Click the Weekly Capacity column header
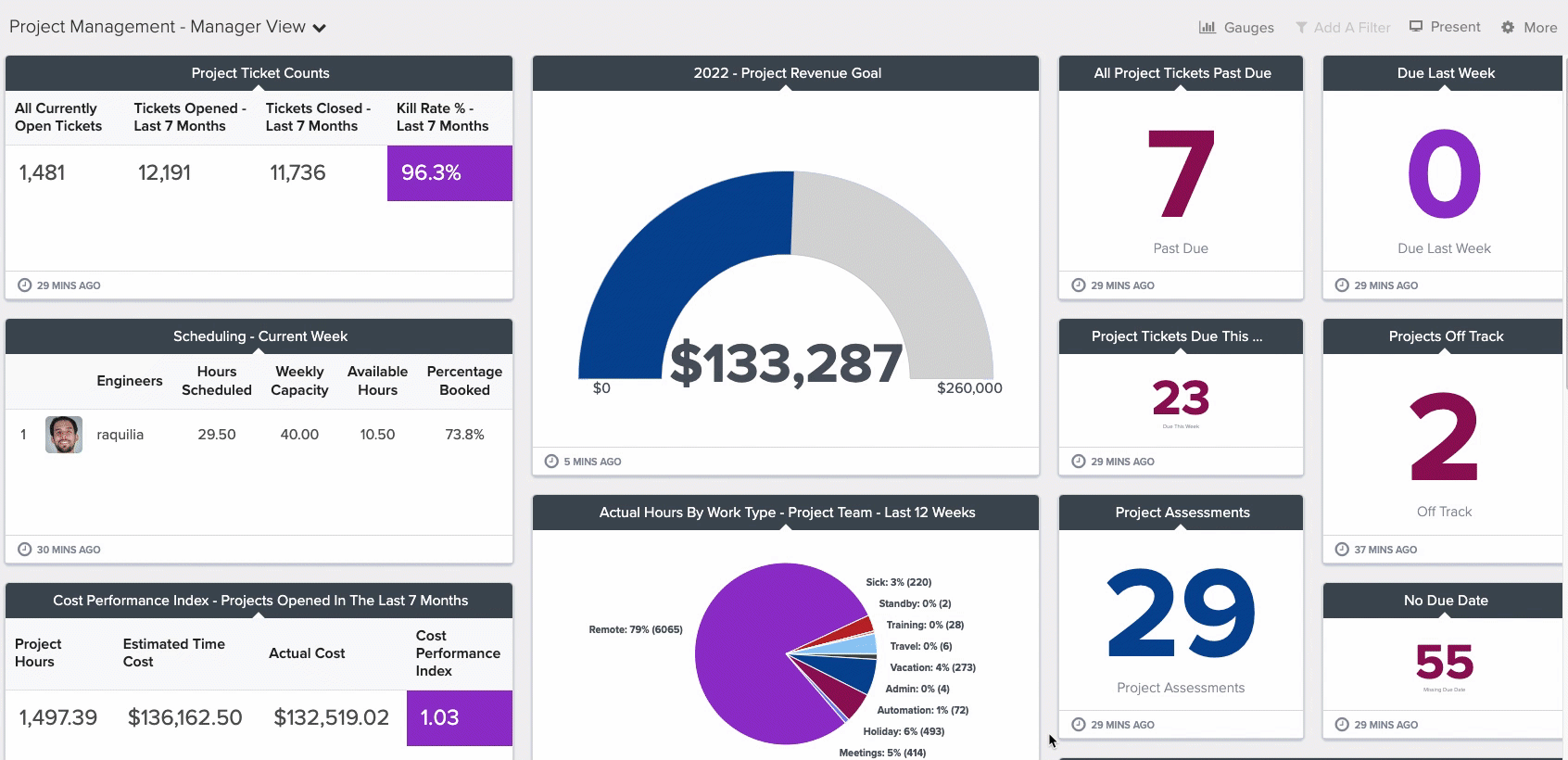The height and width of the screenshot is (760, 1568). point(299,381)
